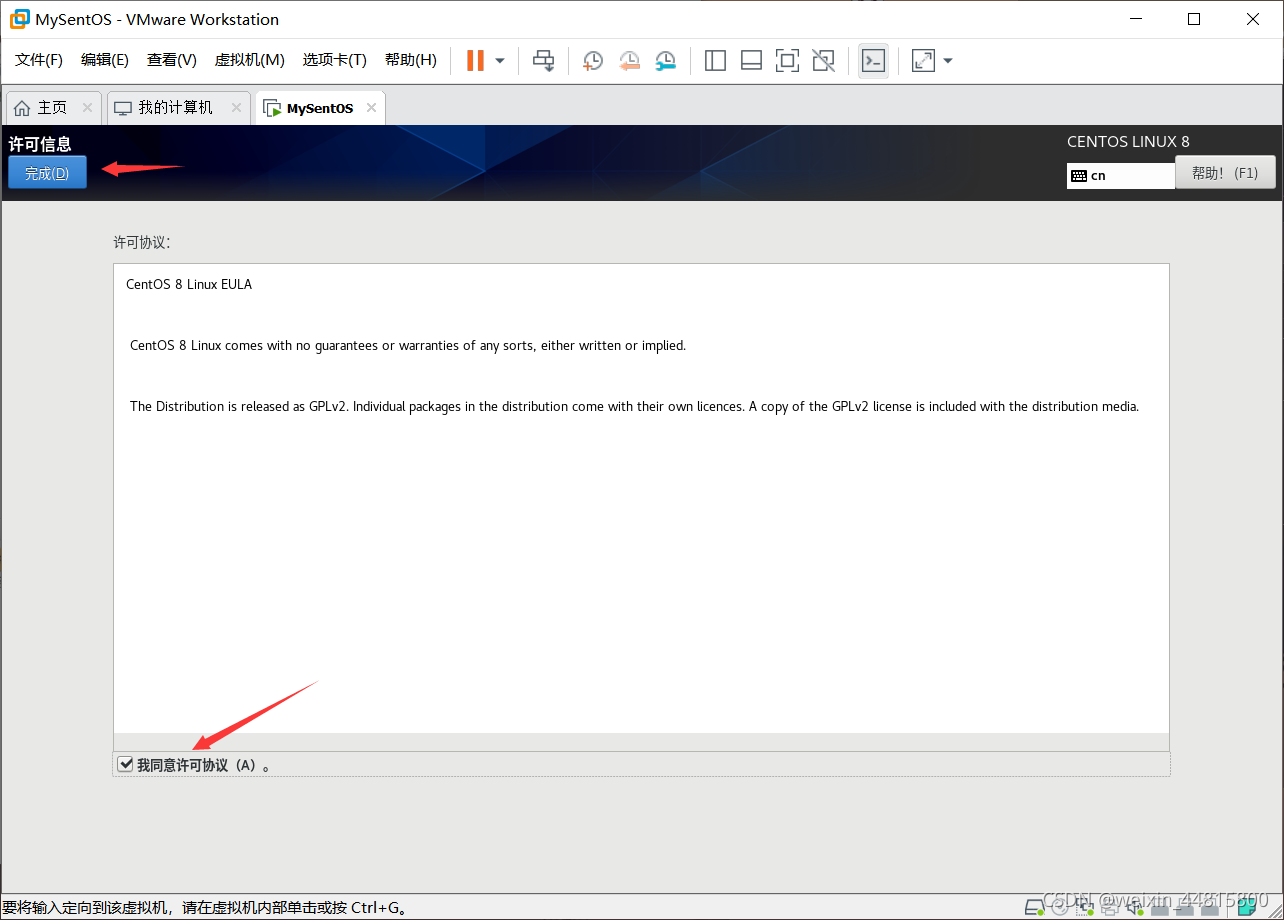Image resolution: width=1284 pixels, height=920 pixels.
Task: Maximize the VMware Workstation window
Action: coord(1194,19)
